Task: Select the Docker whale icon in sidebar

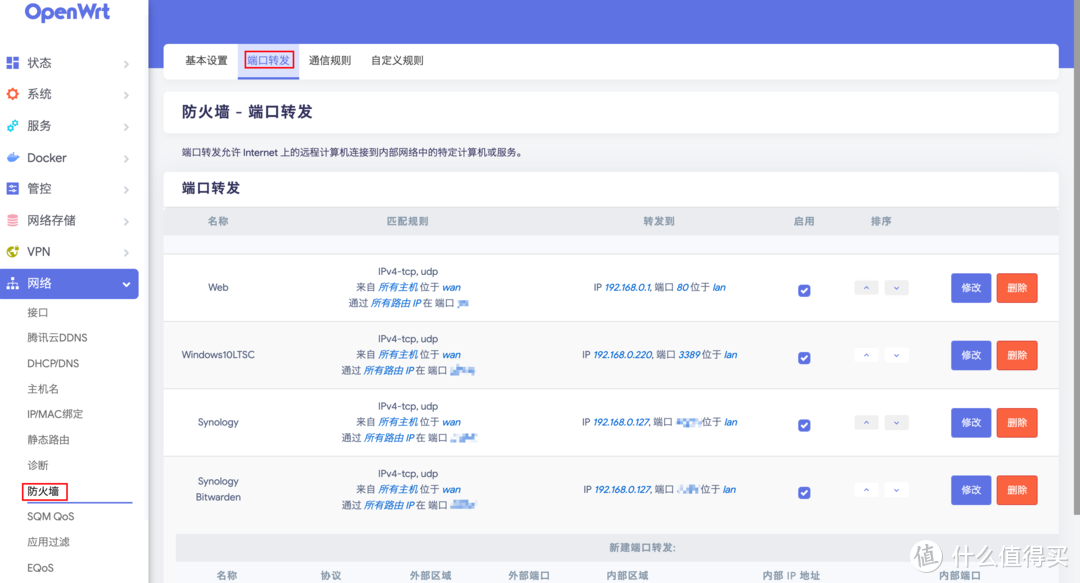Action: pyautogui.click(x=15, y=157)
